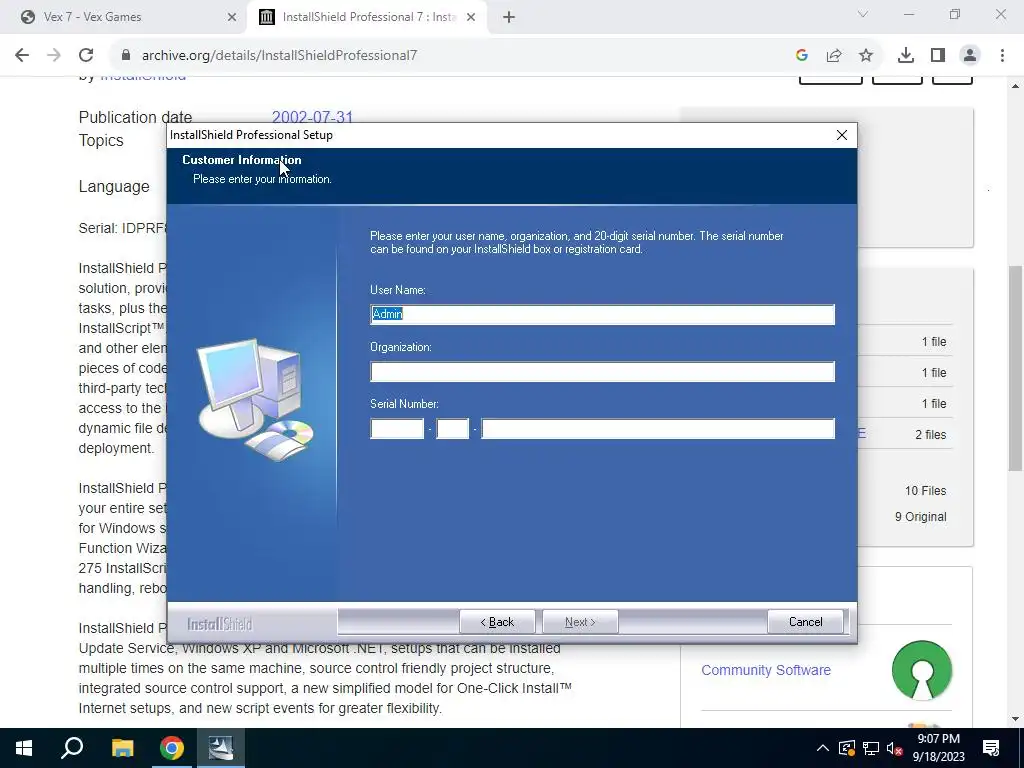Open the tab search chevron
1024x768 pixels.
(x=863, y=14)
